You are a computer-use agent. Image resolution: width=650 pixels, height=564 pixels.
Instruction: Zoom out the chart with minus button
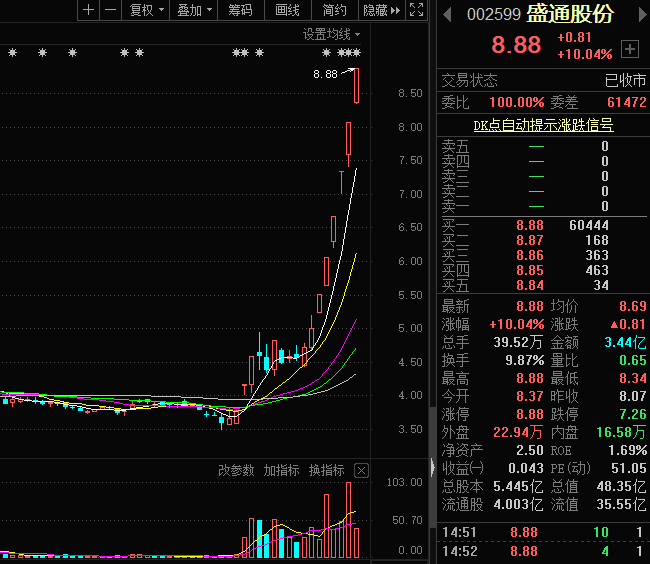110,10
